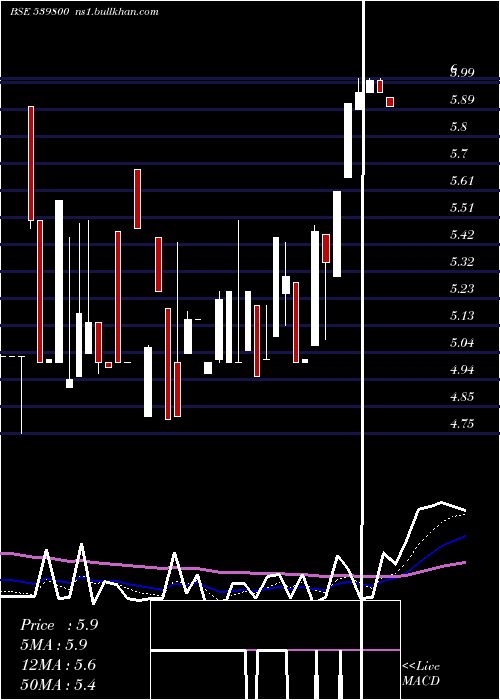This screenshot has width=500, height=700.
Task: Select the 4.94 price axis label
Action: coord(462,370)
